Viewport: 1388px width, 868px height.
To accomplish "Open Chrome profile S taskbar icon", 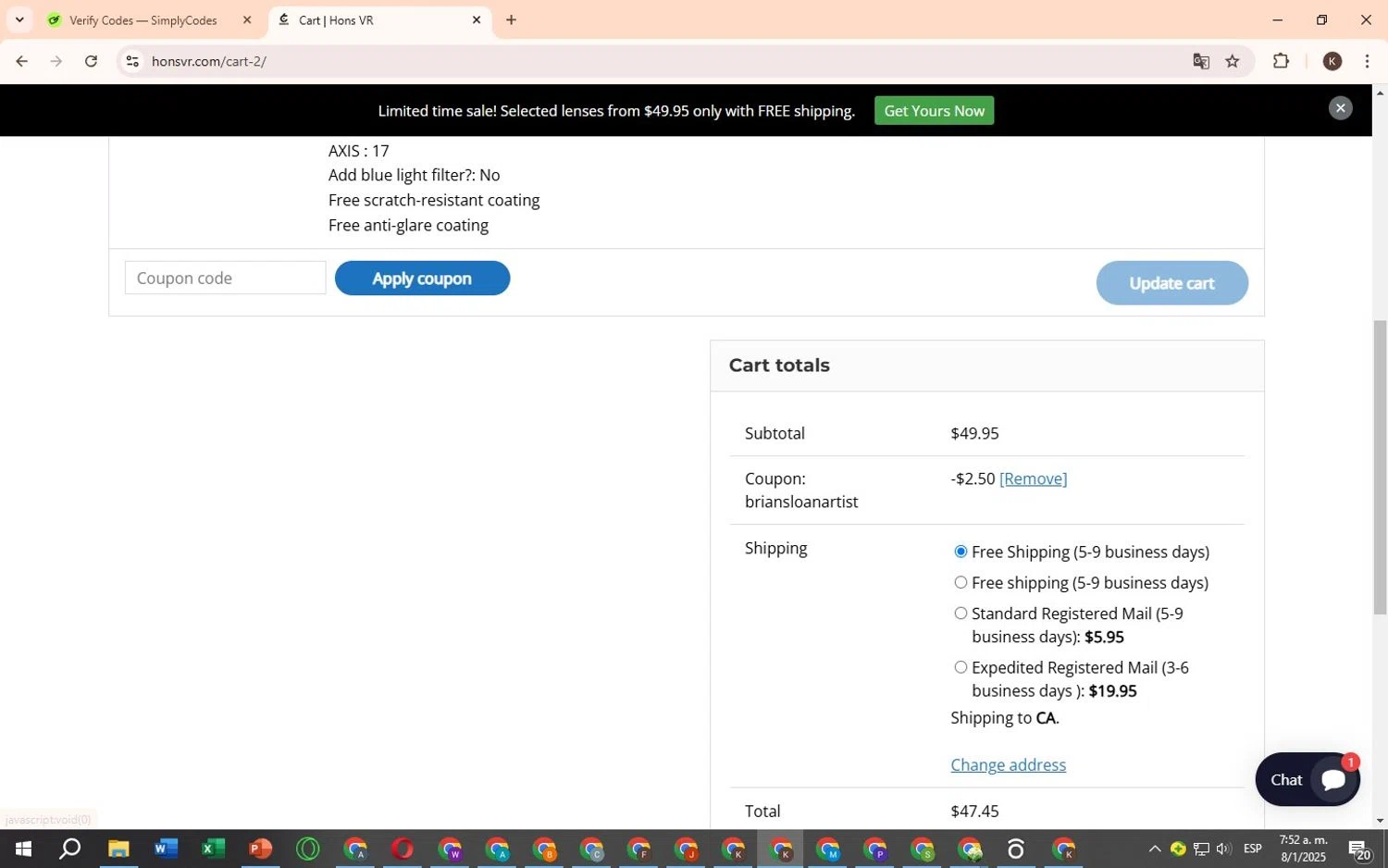I will point(923,849).
